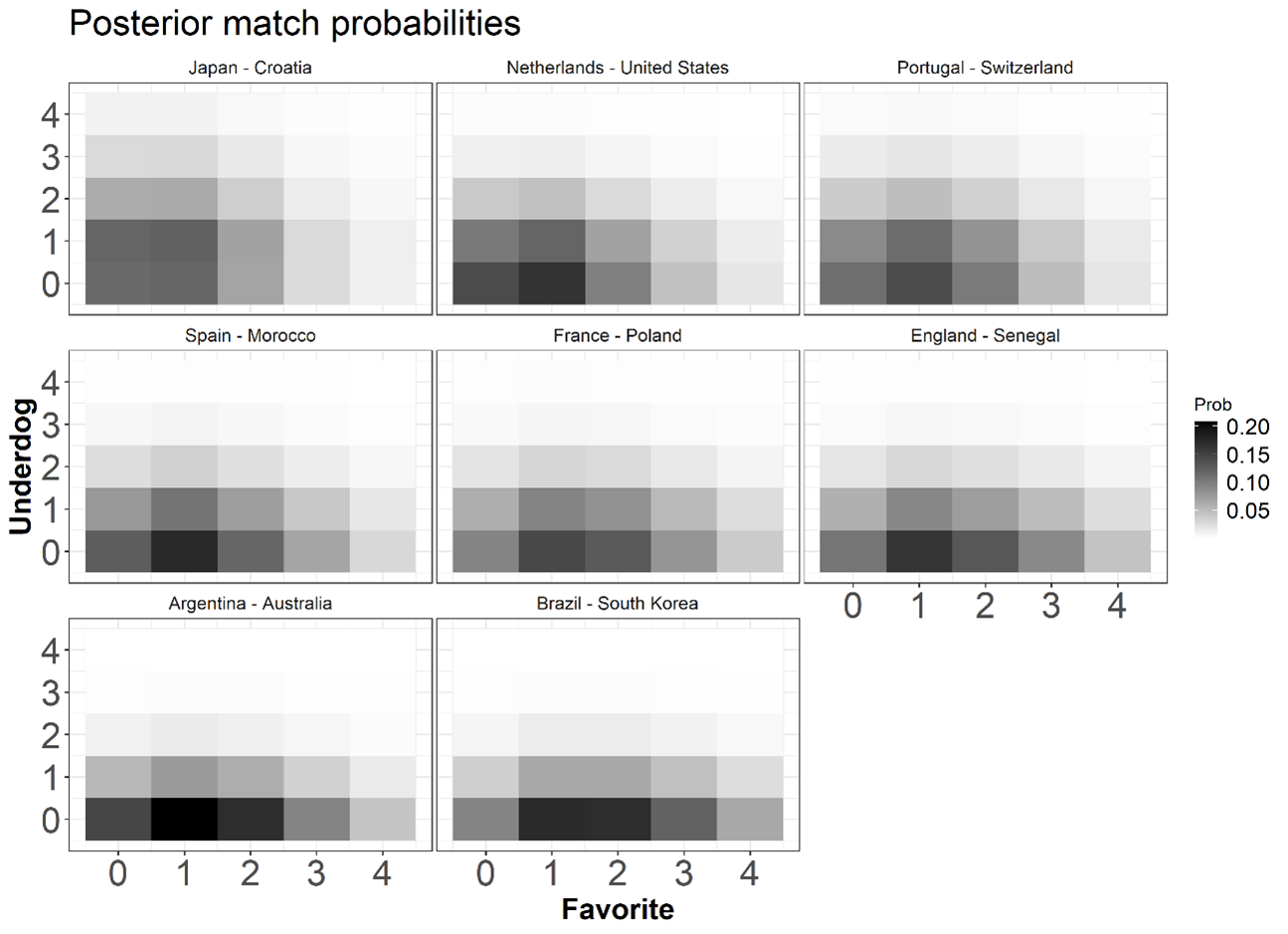
Task: Click the Spain - Morocco panel title
Action: pos(250,336)
